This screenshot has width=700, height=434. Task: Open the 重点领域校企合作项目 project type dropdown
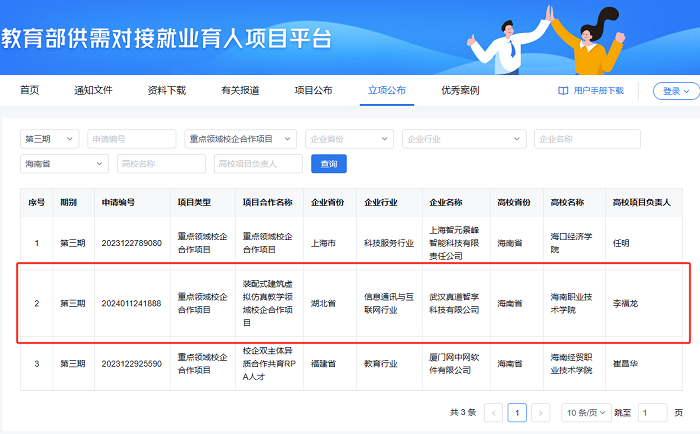(x=240, y=139)
